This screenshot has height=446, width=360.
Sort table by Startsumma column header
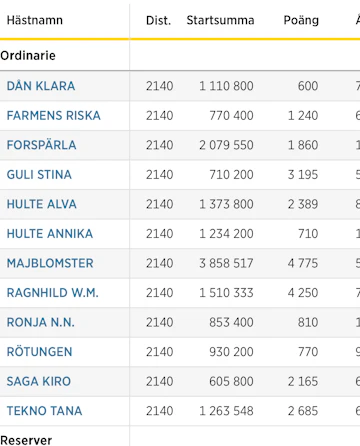(220, 20)
